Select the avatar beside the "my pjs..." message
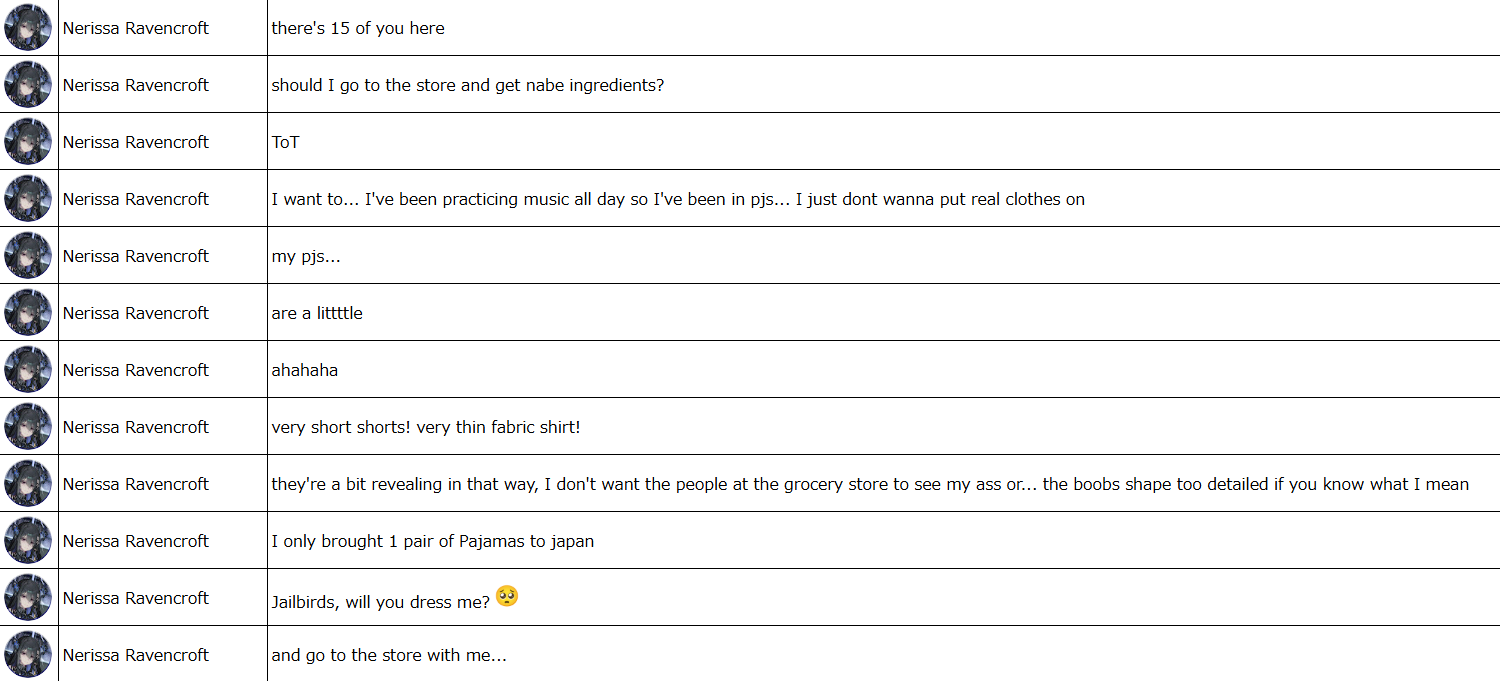The height and width of the screenshot is (681, 1500). (x=28, y=256)
